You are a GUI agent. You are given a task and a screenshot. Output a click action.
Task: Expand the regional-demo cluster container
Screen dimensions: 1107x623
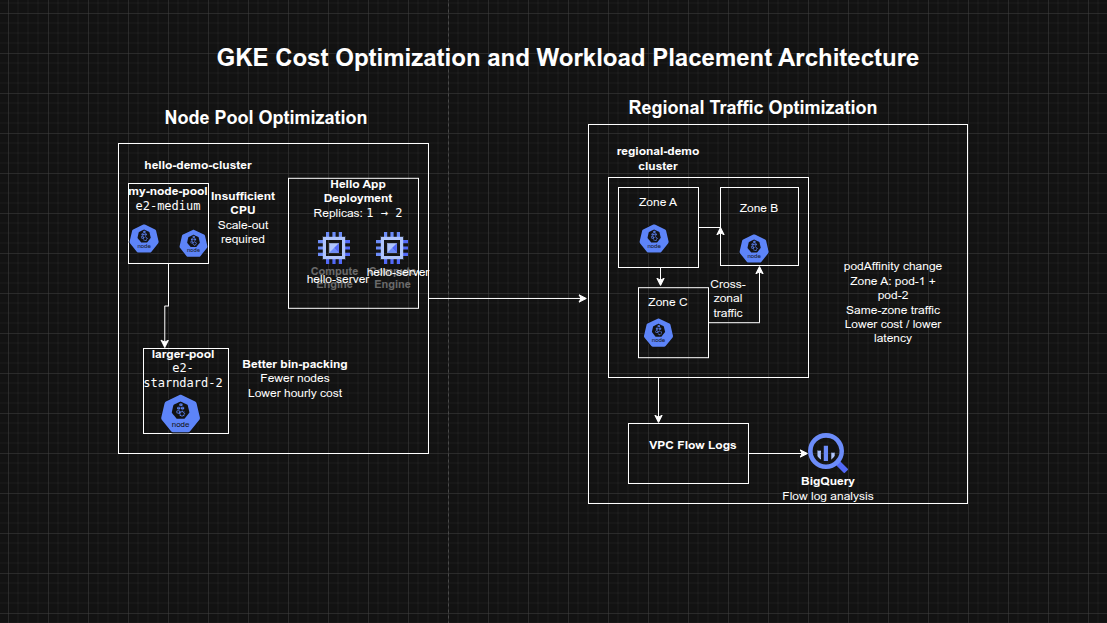point(657,158)
